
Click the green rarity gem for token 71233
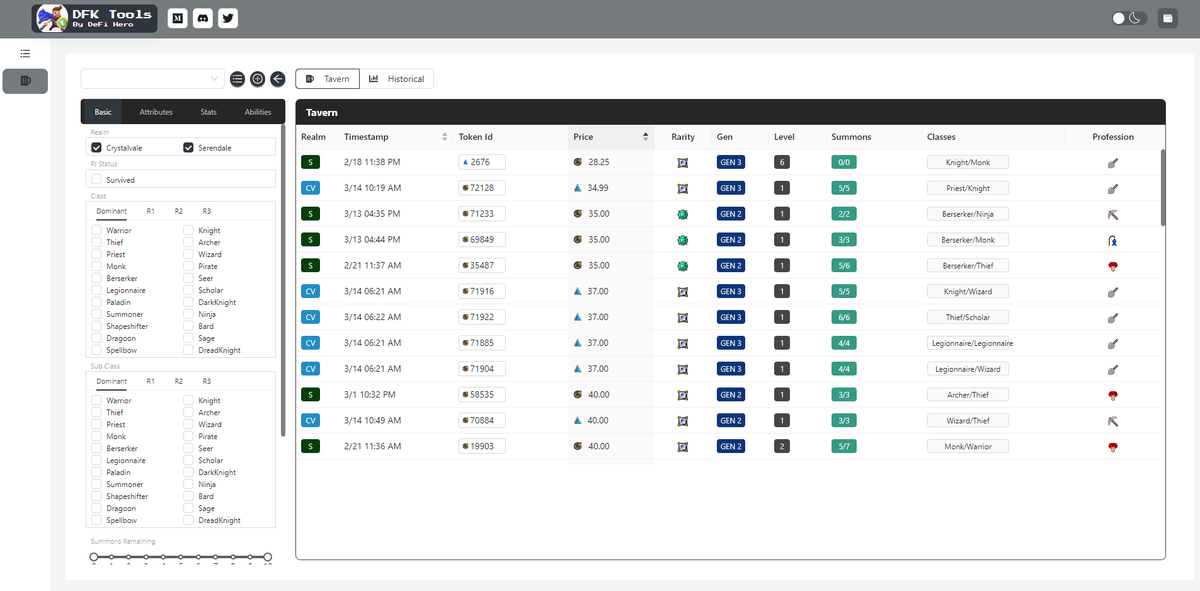pos(683,214)
